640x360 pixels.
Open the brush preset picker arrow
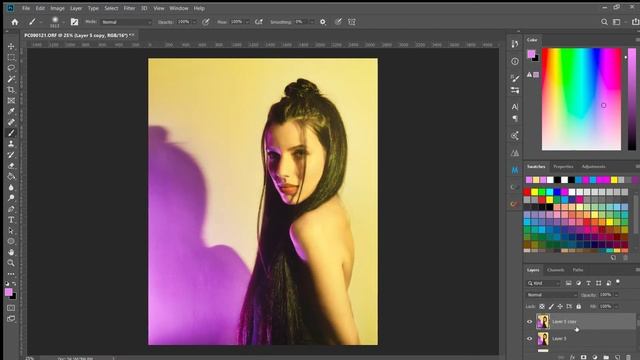[x=63, y=22]
